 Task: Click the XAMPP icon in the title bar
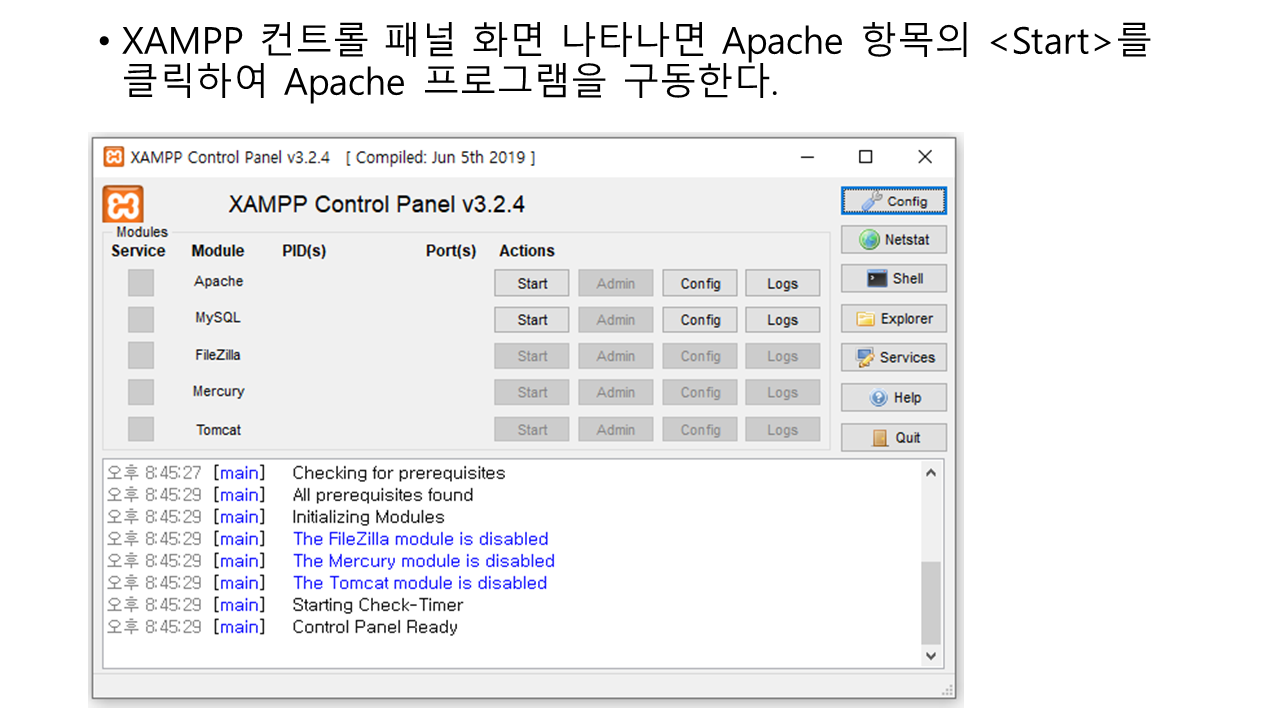point(114,157)
